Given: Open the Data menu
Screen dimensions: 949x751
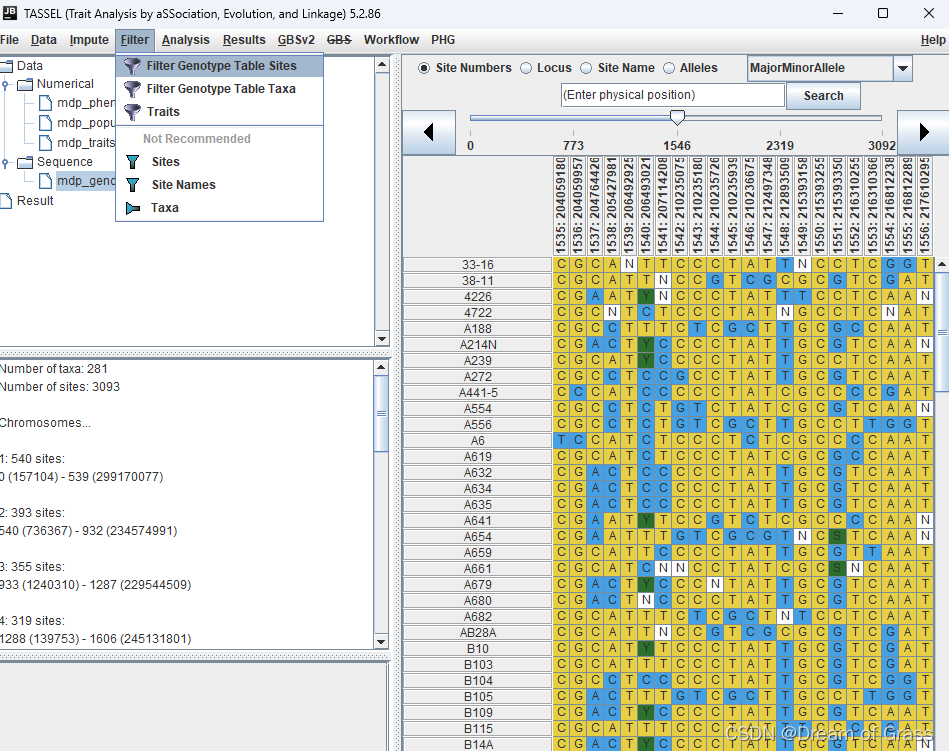Looking at the screenshot, I should click(44, 40).
